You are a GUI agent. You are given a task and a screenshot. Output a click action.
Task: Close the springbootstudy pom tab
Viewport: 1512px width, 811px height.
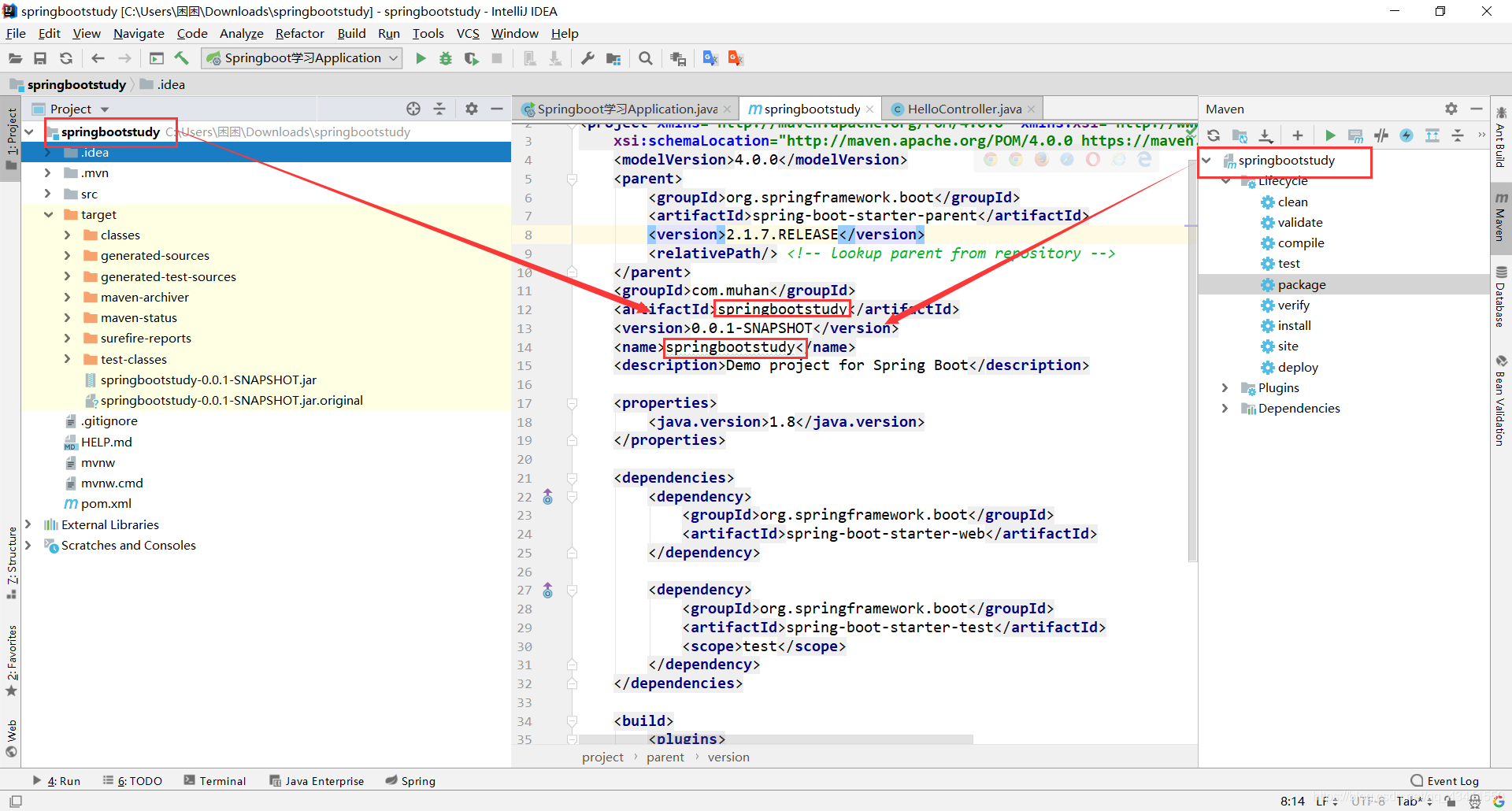[x=869, y=109]
